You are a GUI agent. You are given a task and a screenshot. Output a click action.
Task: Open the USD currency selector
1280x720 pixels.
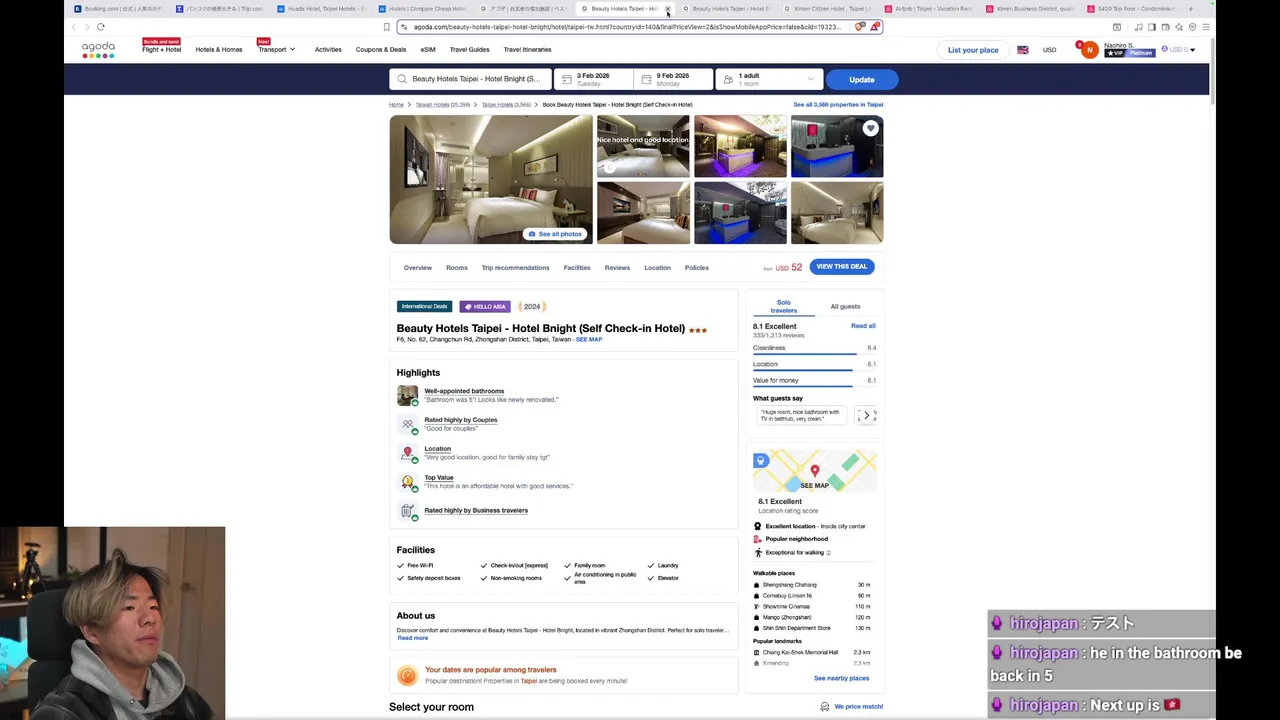pyautogui.click(x=1049, y=50)
